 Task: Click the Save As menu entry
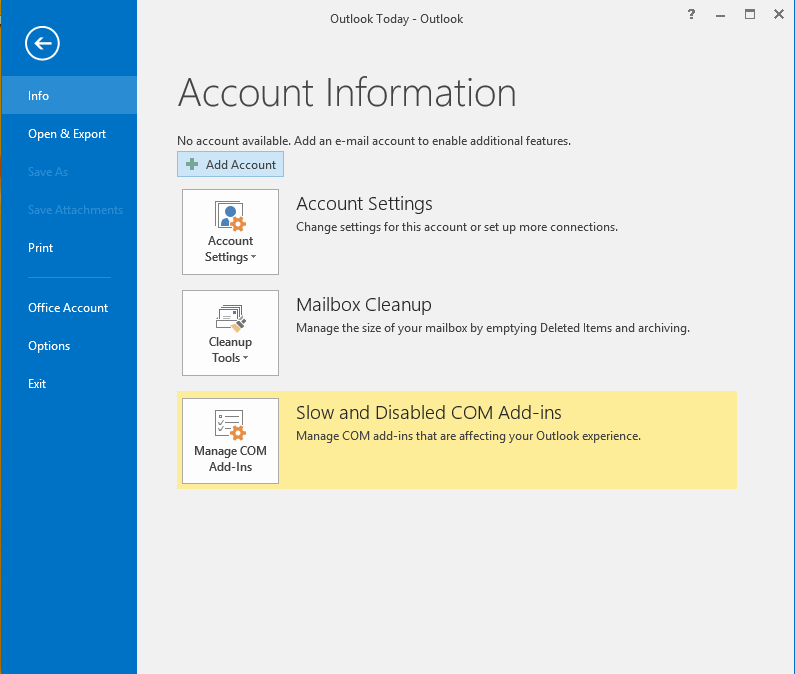[x=69, y=172]
